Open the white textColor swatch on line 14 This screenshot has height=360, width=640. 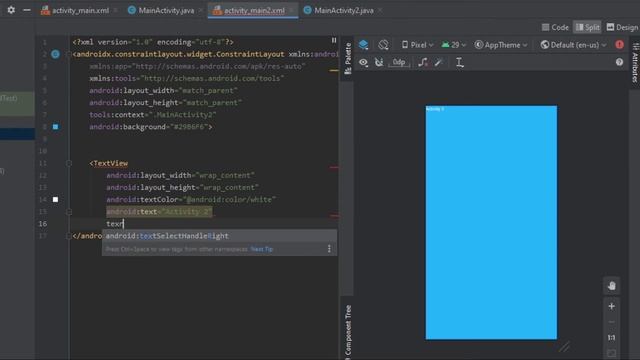pyautogui.click(x=56, y=200)
